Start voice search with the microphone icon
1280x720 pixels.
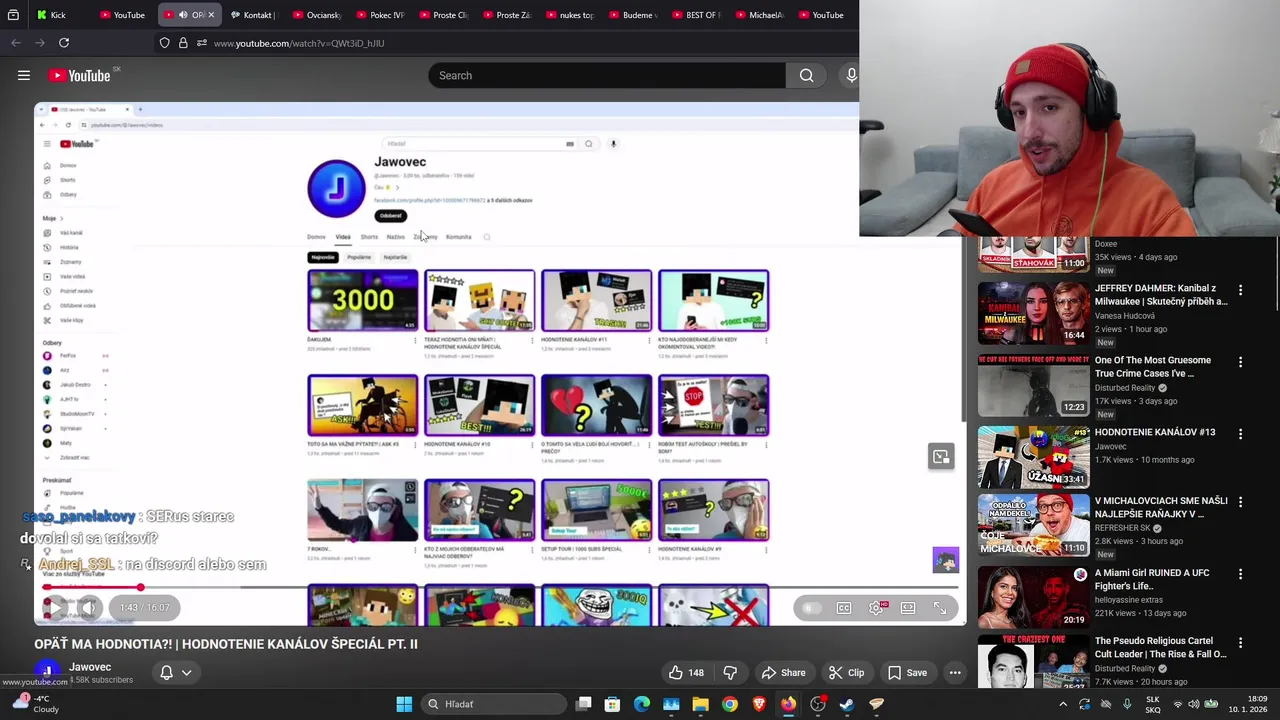point(851,75)
